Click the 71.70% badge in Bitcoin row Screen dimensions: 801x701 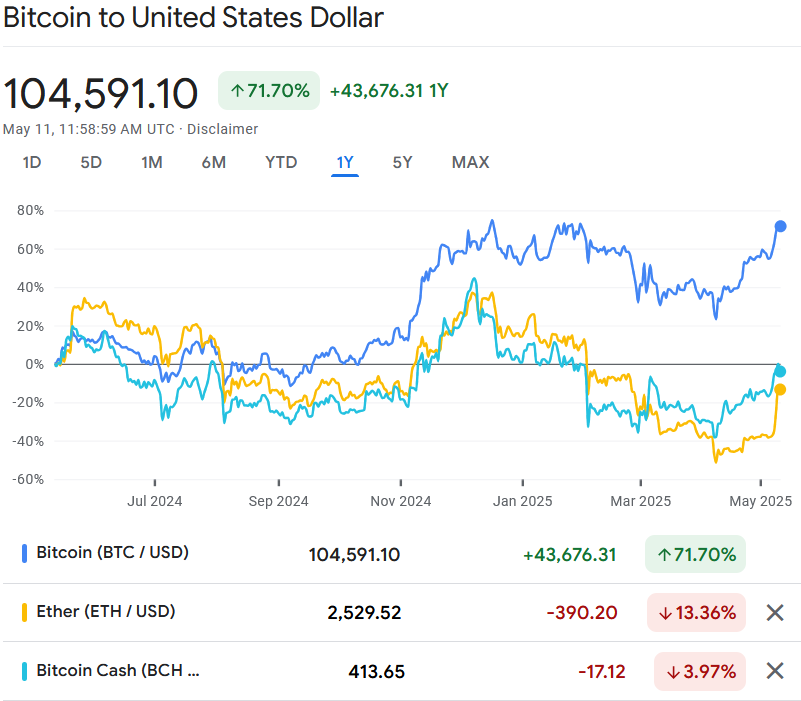pos(695,554)
